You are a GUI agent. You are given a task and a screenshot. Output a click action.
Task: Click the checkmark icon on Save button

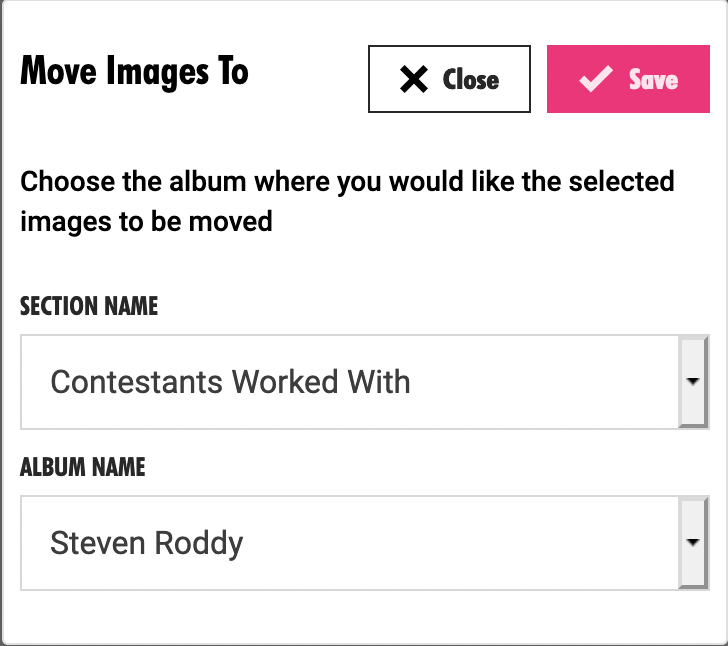point(596,80)
